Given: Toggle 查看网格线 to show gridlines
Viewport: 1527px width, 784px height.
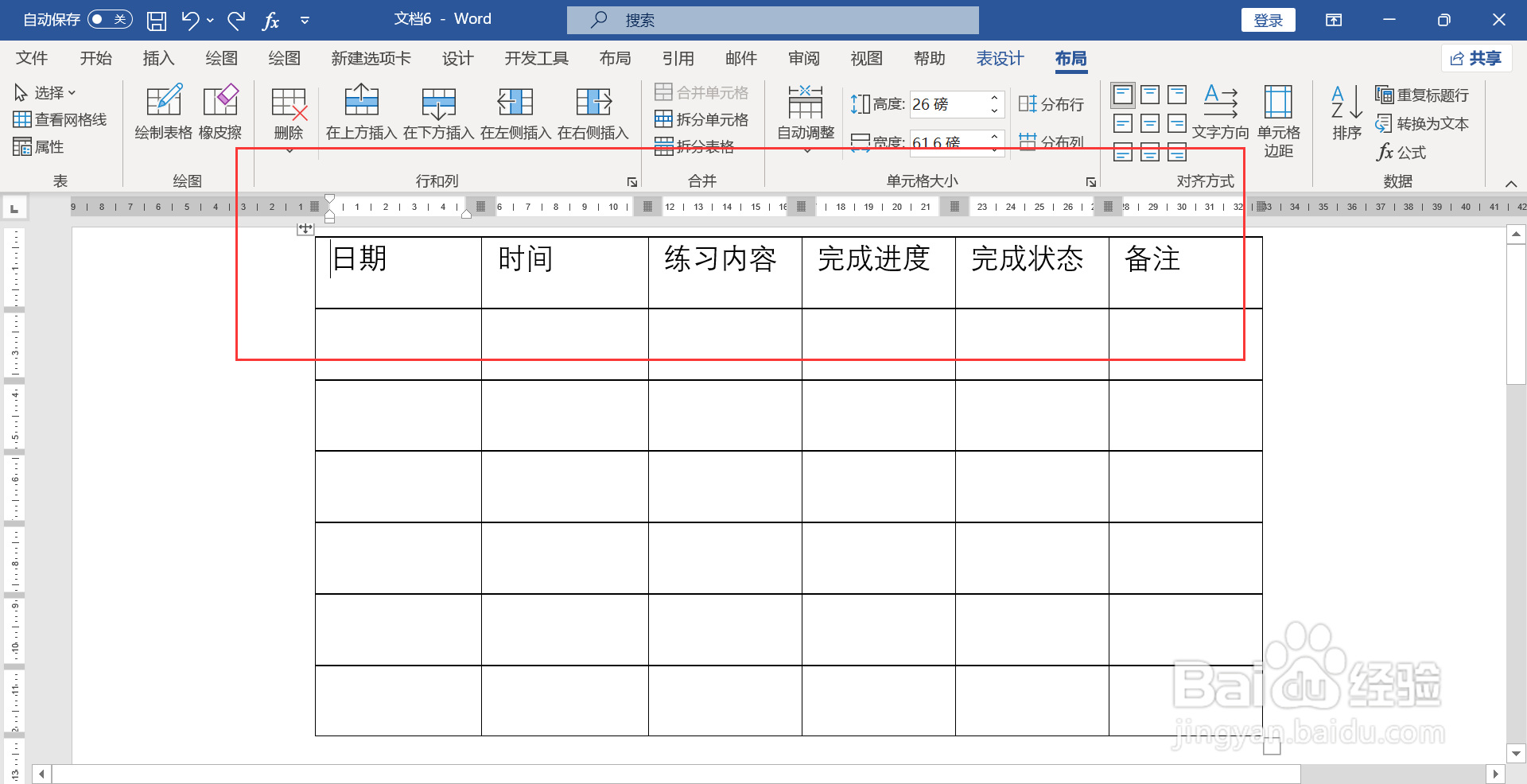Looking at the screenshot, I should (x=60, y=119).
